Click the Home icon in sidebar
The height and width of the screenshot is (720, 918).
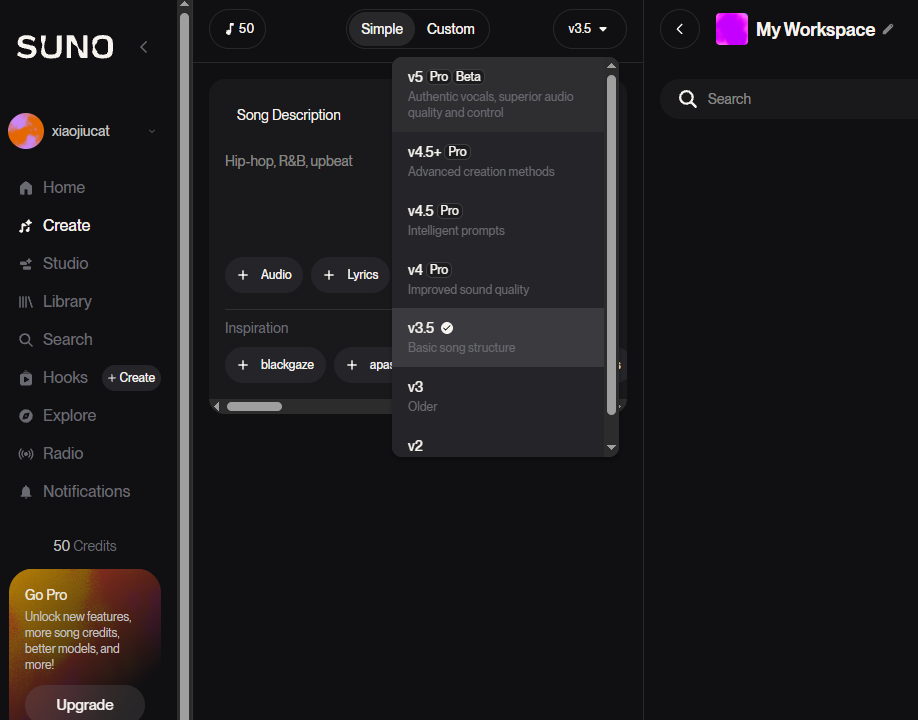[26, 188]
